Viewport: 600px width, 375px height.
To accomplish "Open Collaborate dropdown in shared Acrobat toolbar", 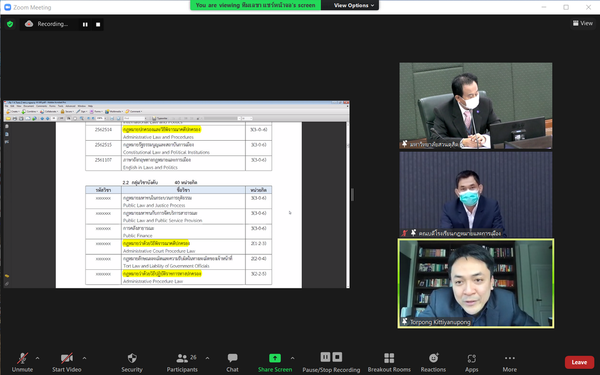I will coord(49,111).
